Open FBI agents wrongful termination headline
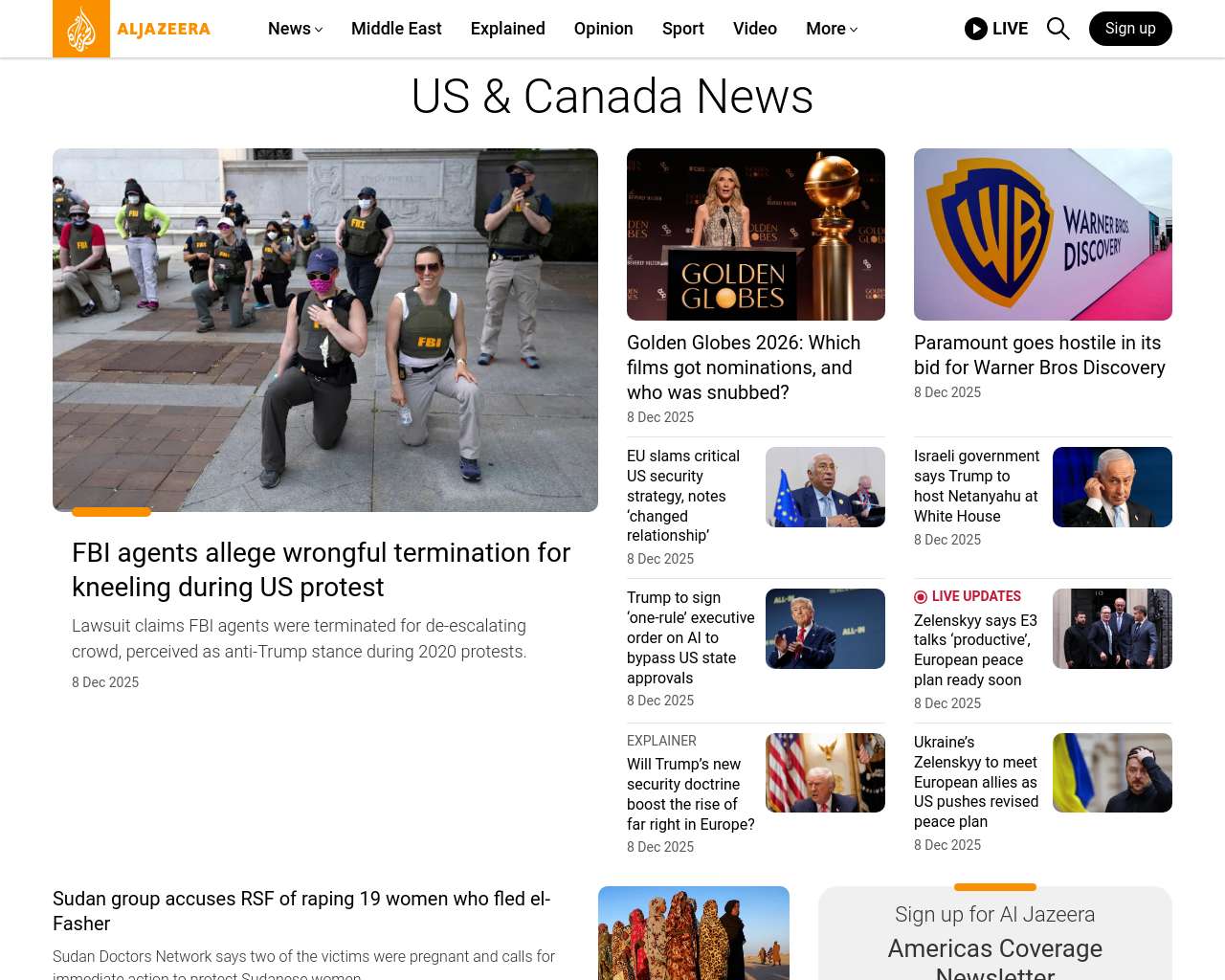Viewport: 1225px width, 980px height. (321, 569)
